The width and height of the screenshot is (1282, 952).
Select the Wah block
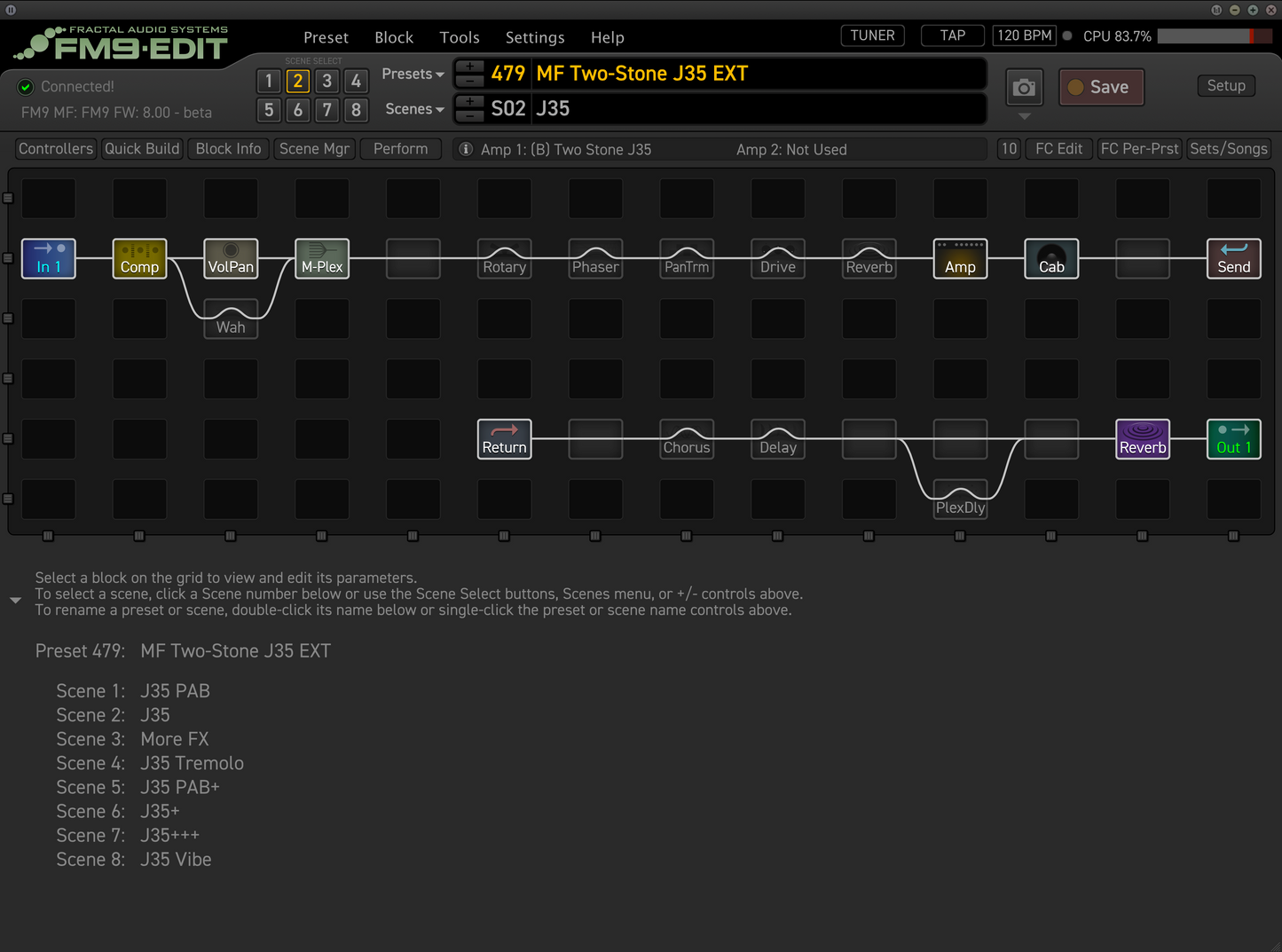231,319
